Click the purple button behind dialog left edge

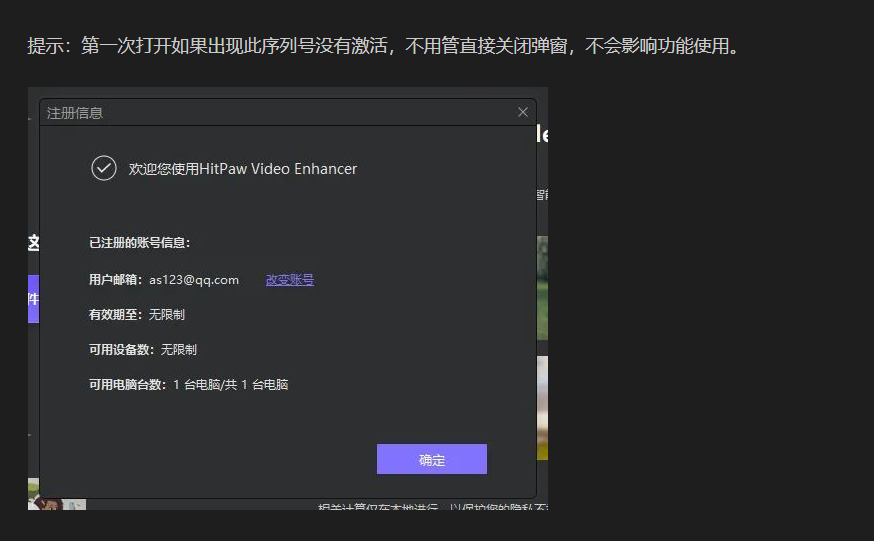33,299
